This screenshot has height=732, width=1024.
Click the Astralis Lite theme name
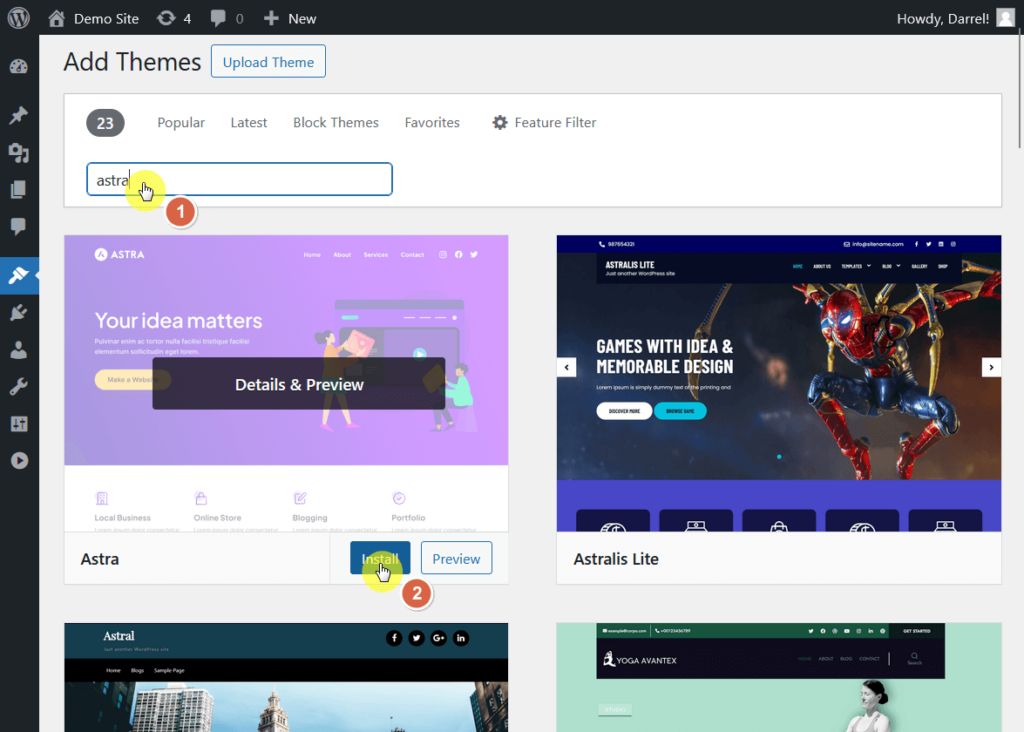(616, 559)
